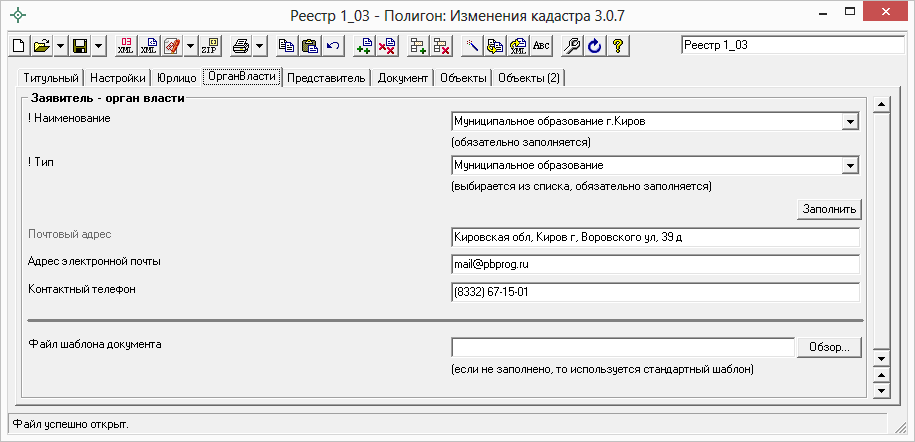Expand the dropdown arrow next to the open folder icon
This screenshot has width=915, height=442.
coord(60,46)
